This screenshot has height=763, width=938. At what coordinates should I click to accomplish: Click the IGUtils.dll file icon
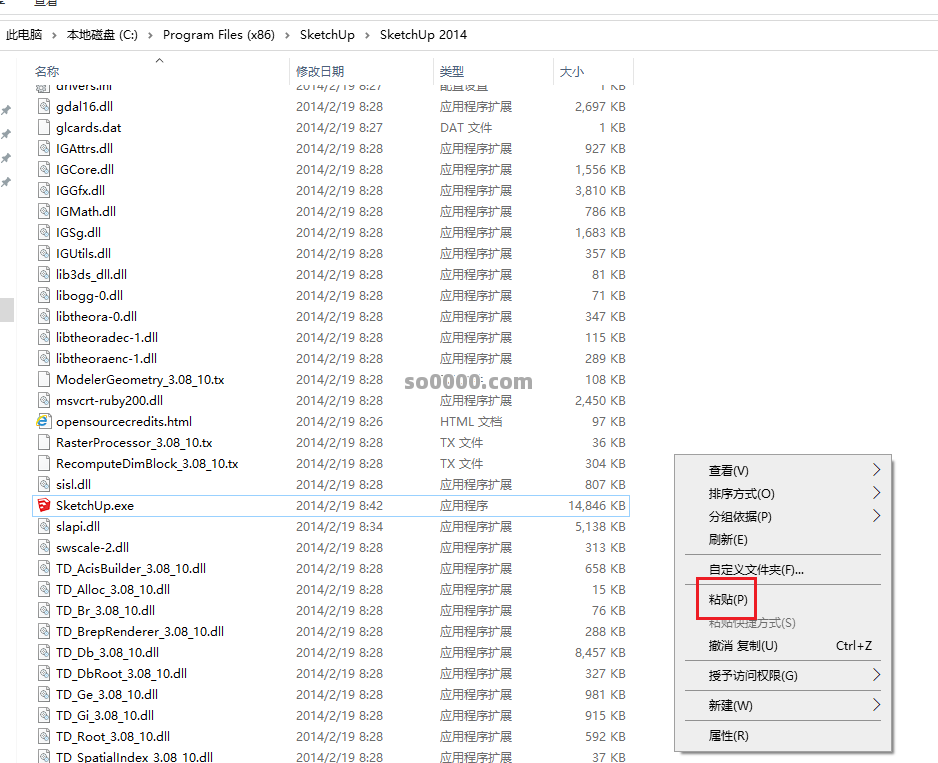tap(44, 253)
